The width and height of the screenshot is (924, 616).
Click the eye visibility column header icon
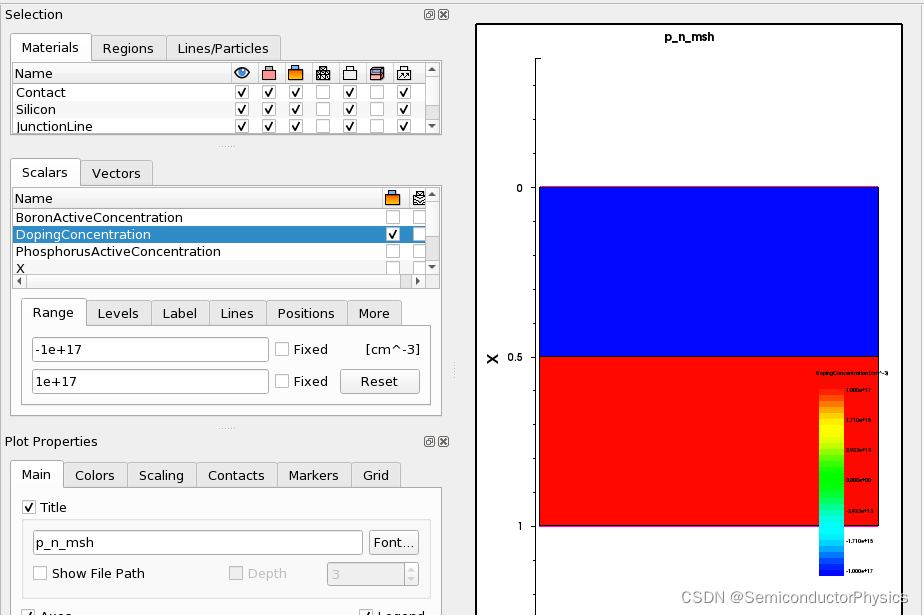pos(242,73)
